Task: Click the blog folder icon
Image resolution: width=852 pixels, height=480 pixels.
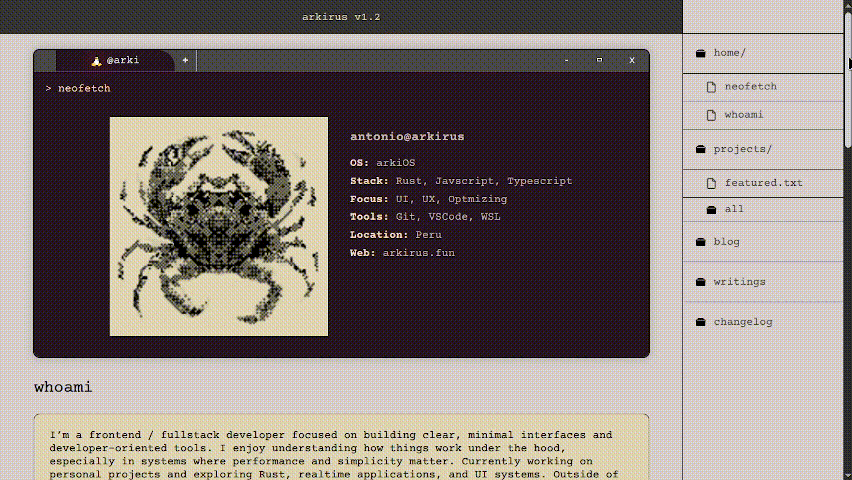Action: coord(701,242)
